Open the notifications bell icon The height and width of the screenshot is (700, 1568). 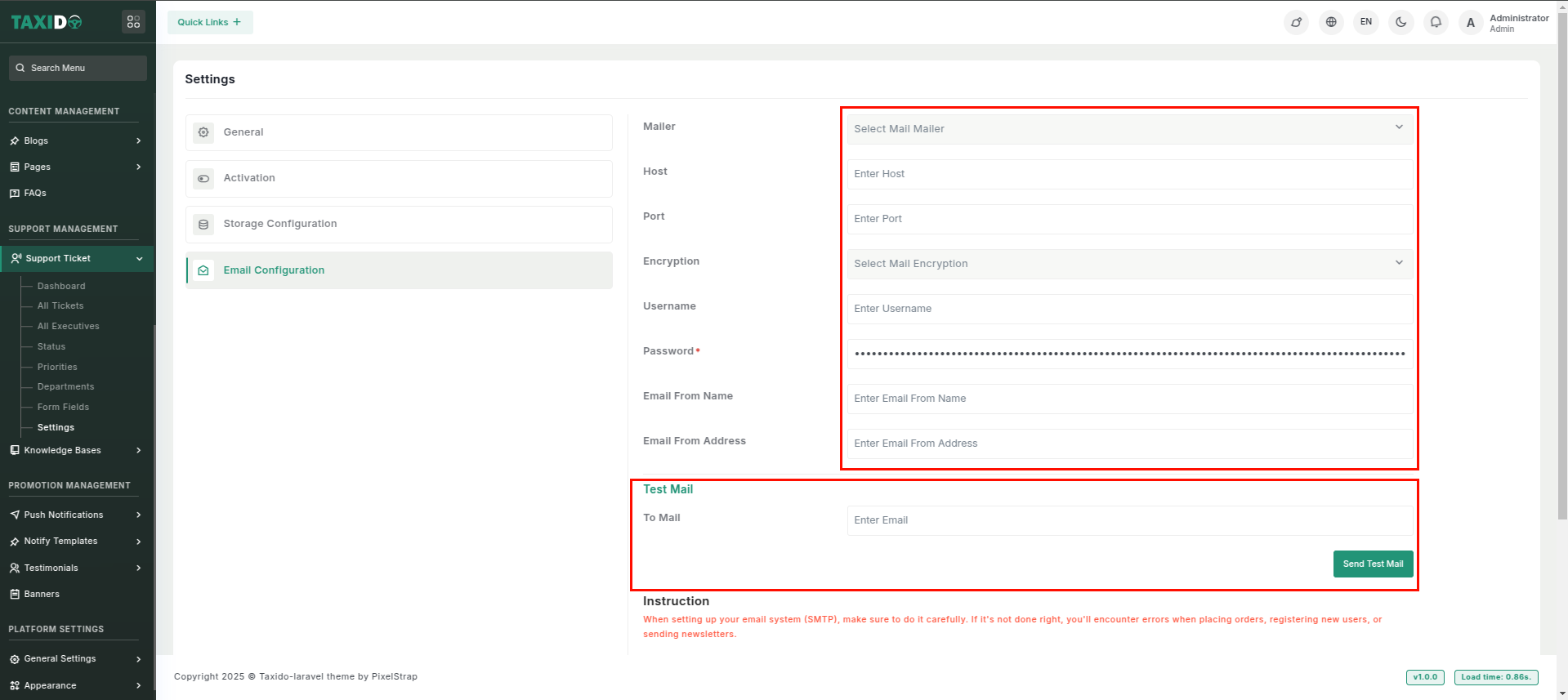click(x=1436, y=22)
